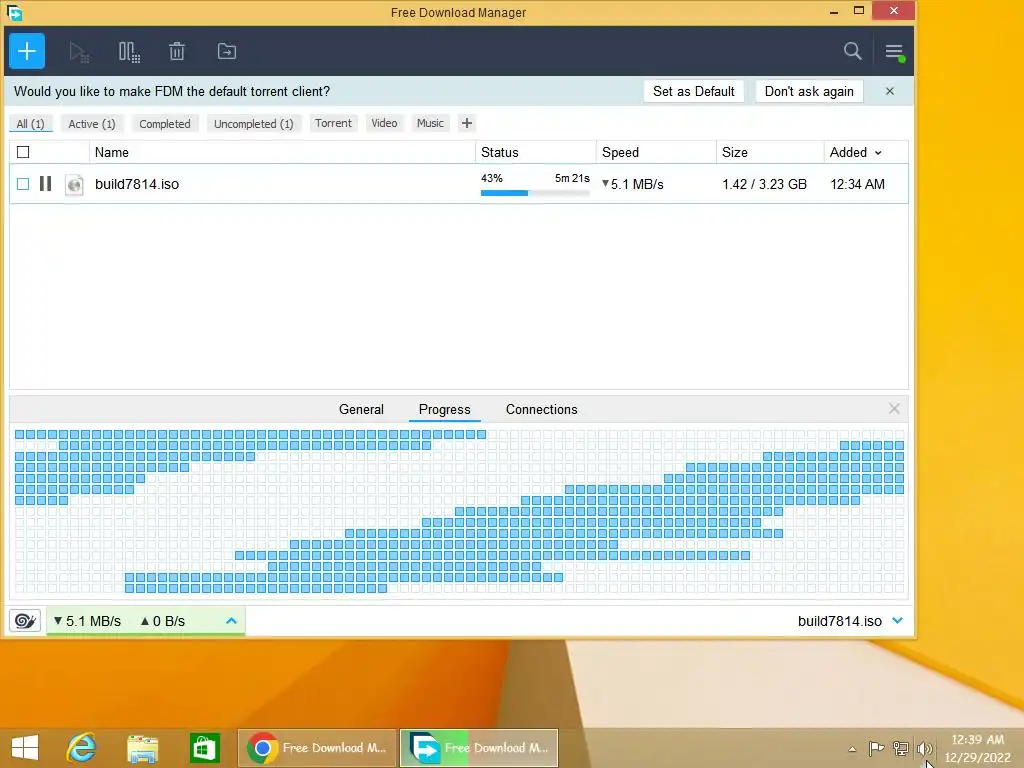Maximize the Free Download Manager window
Viewport: 1024px width, 768px height.
point(859,10)
